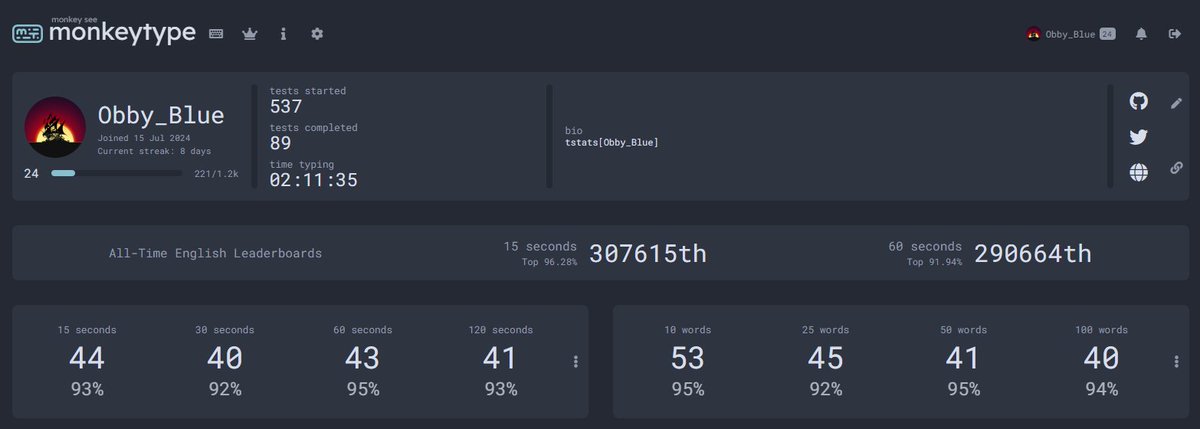Viewport: 1200px width, 429px height.
Task: Click the 30 seconds personal best 40
Action: 225,358
